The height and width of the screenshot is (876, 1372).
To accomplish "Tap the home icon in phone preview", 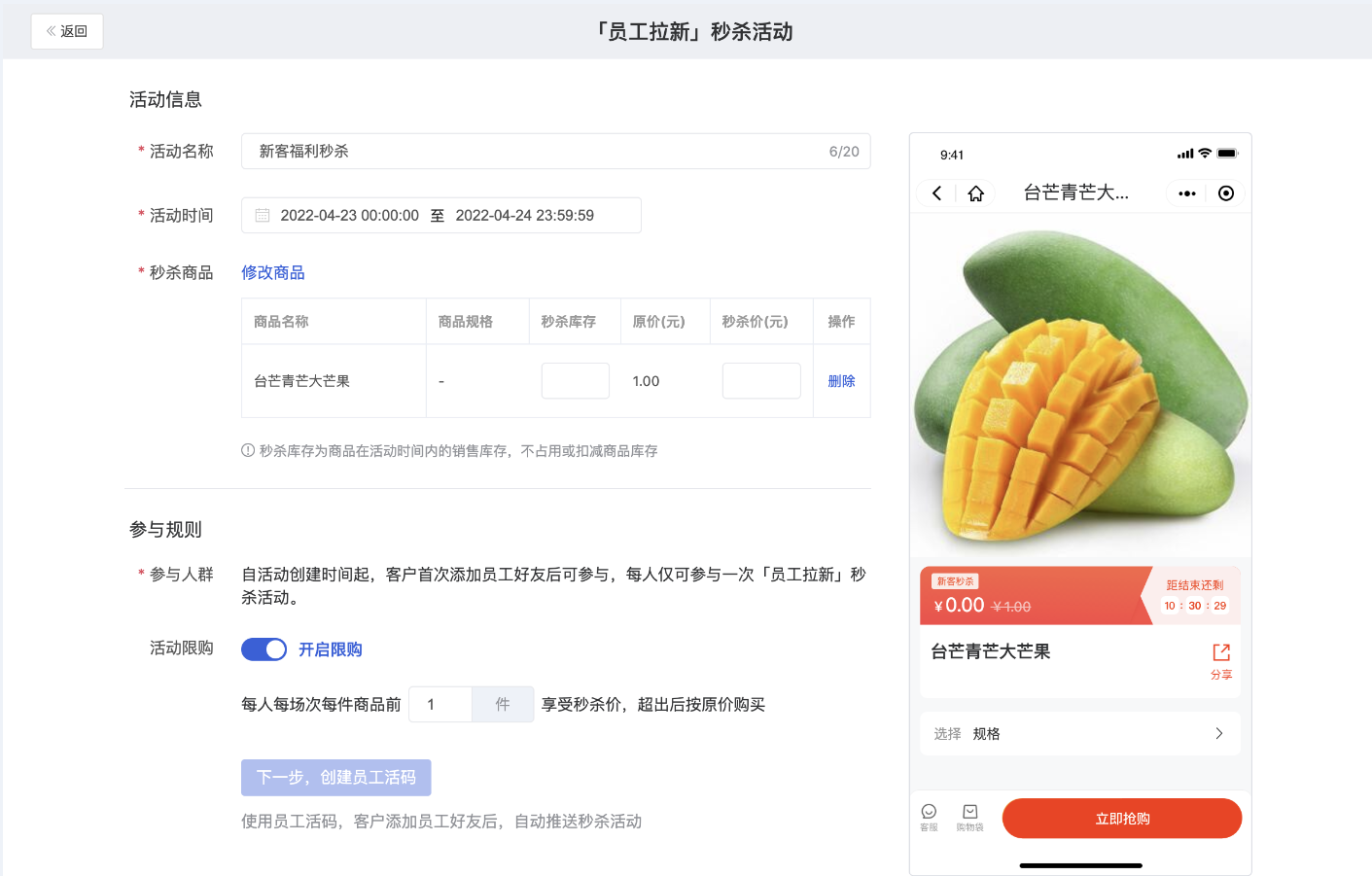I will coord(976,193).
